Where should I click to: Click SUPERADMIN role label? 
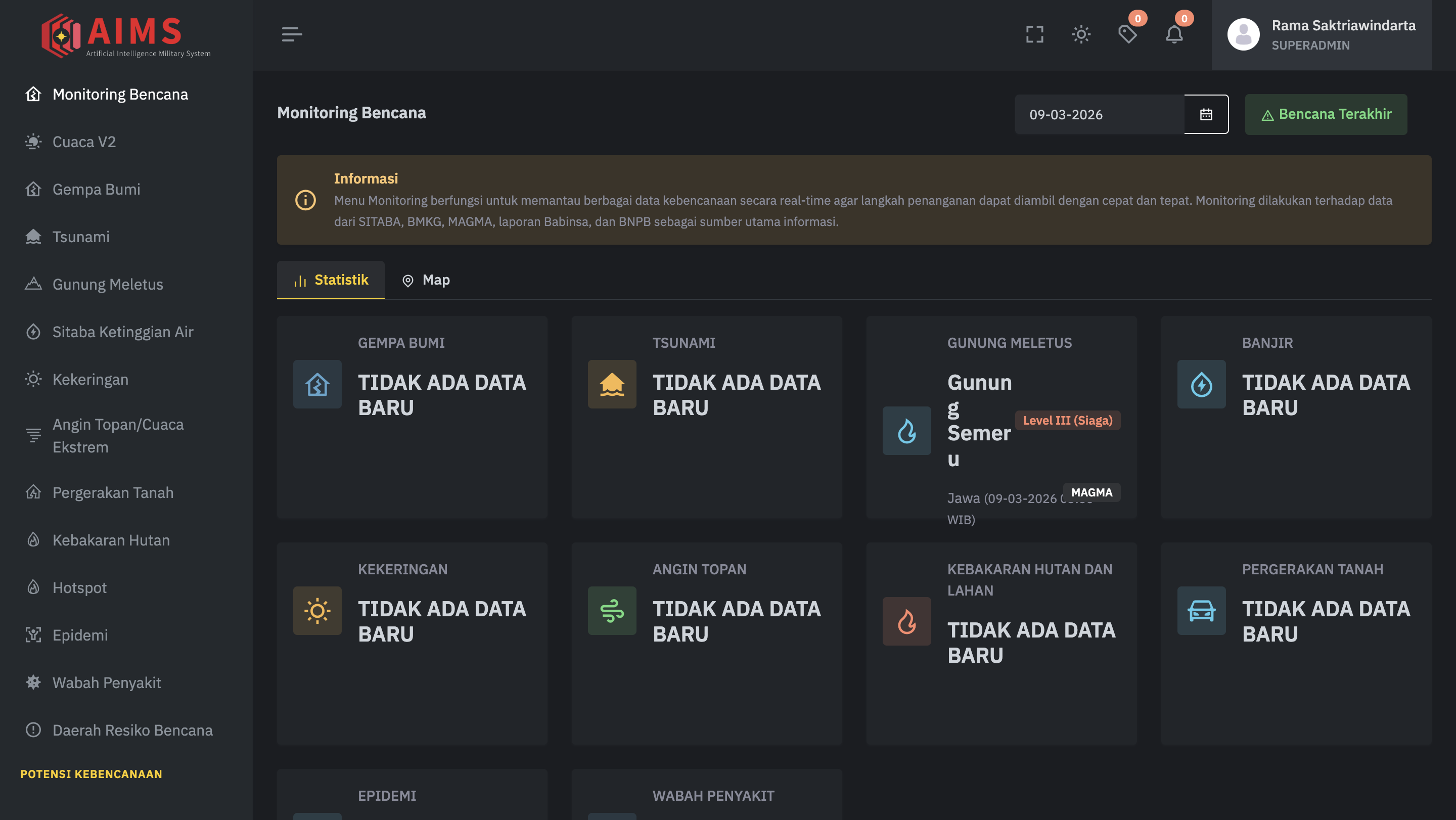(x=1310, y=45)
